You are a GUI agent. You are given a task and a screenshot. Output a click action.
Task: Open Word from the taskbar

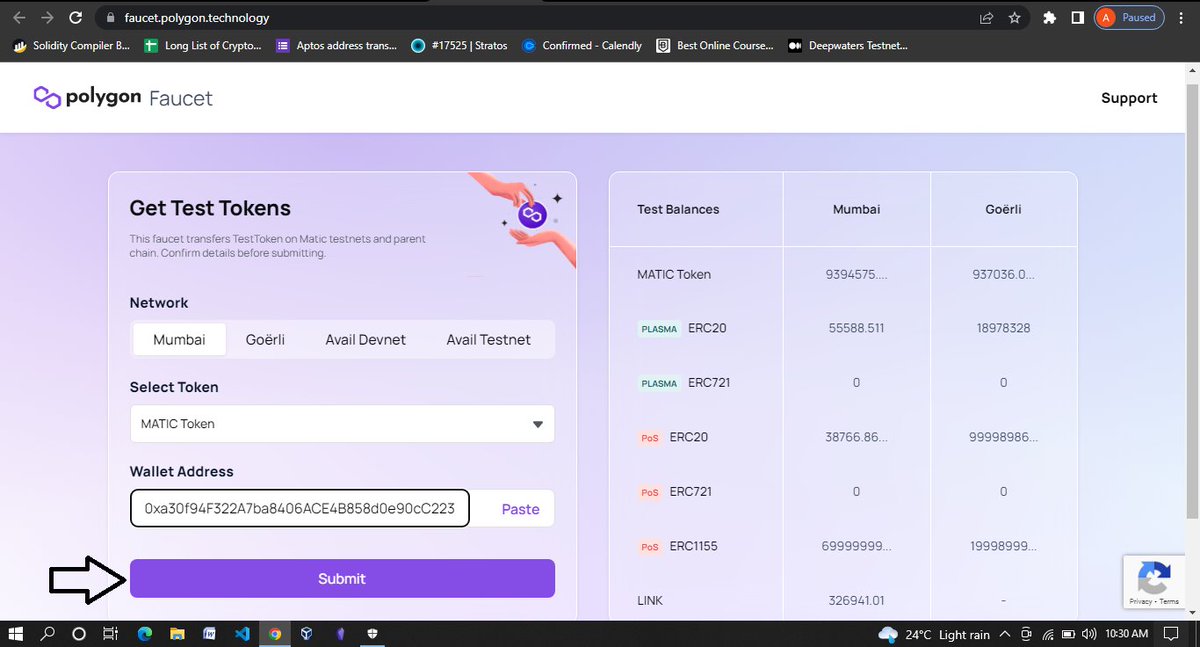(210, 634)
